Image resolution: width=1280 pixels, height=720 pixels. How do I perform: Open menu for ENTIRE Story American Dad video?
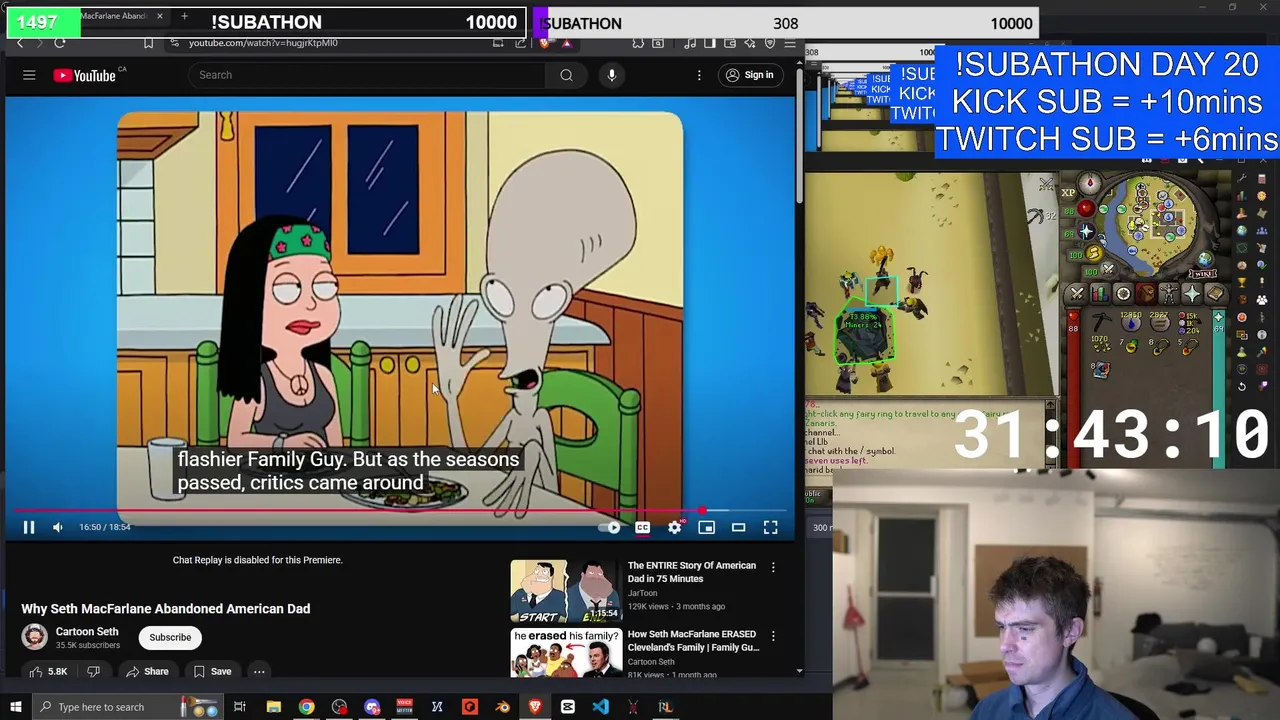[x=773, y=567]
